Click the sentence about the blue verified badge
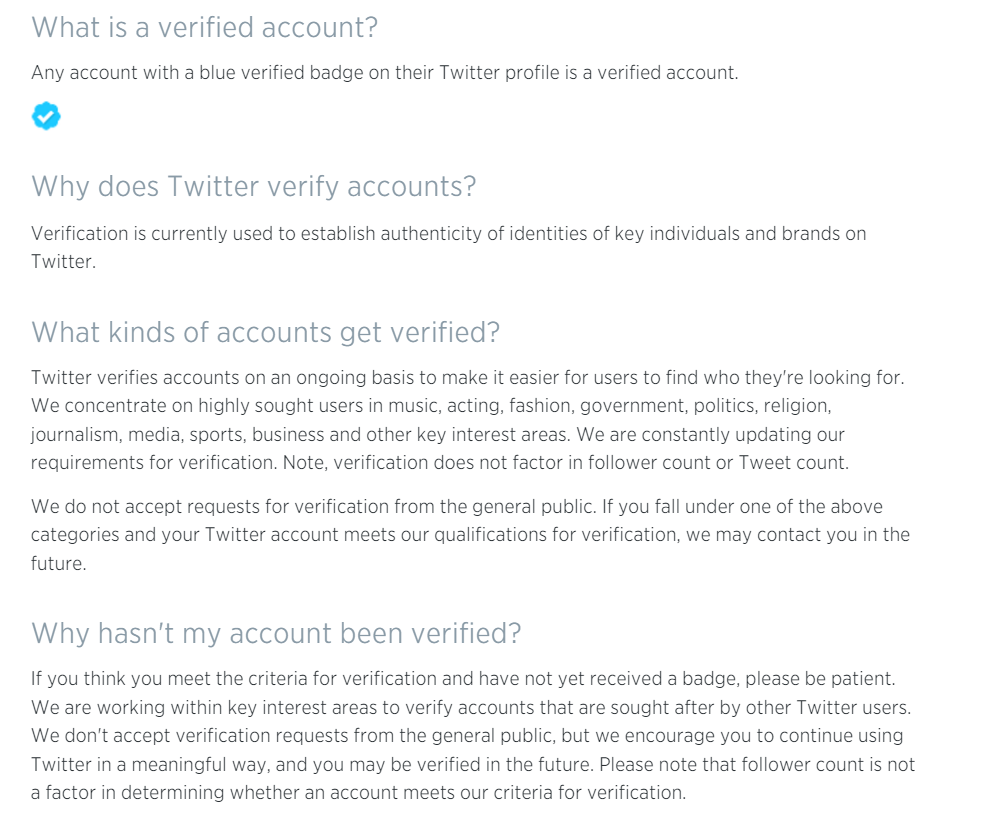This screenshot has width=983, height=830. point(385,73)
